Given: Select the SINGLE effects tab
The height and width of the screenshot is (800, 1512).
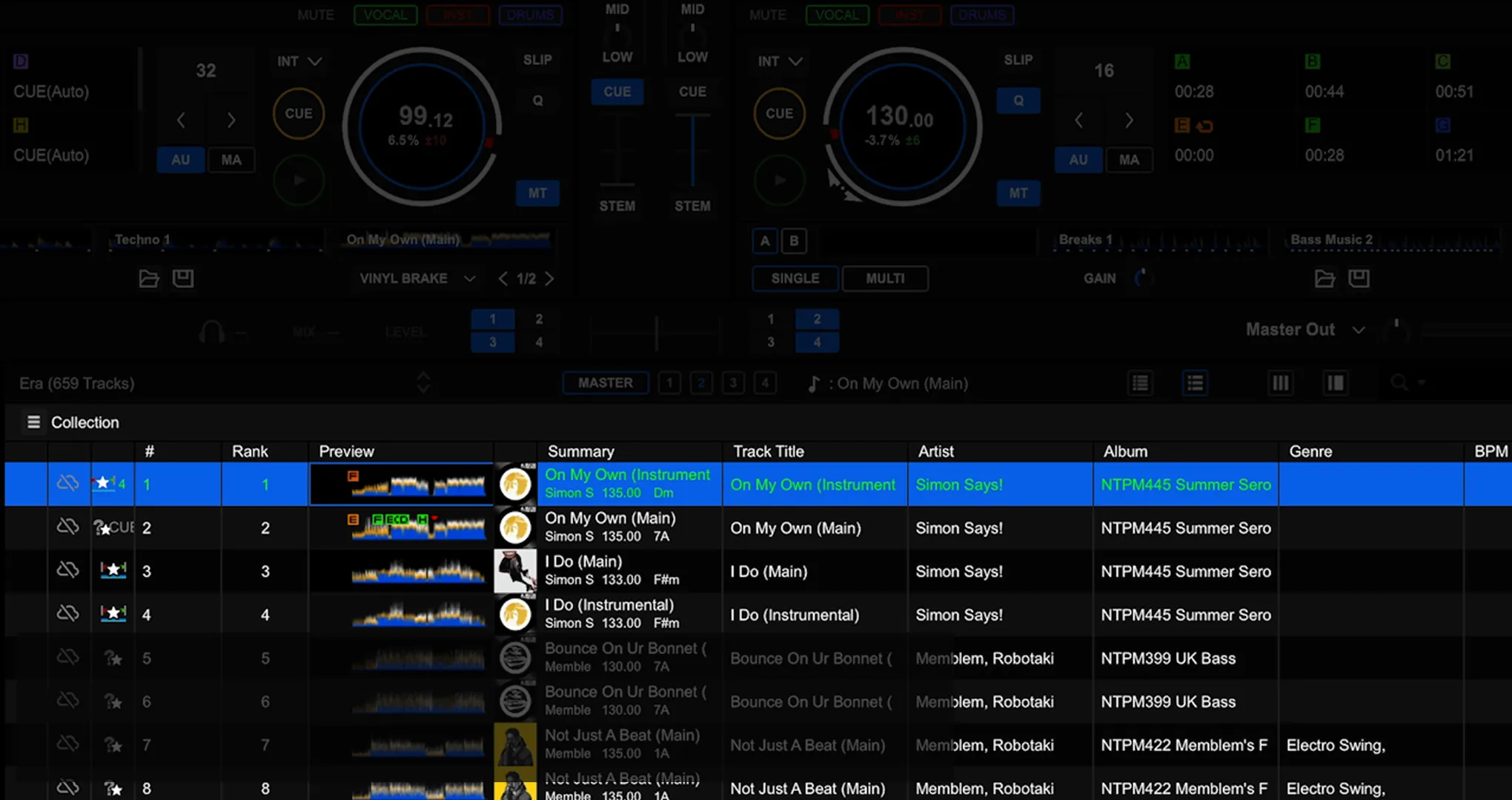Looking at the screenshot, I should tap(795, 279).
